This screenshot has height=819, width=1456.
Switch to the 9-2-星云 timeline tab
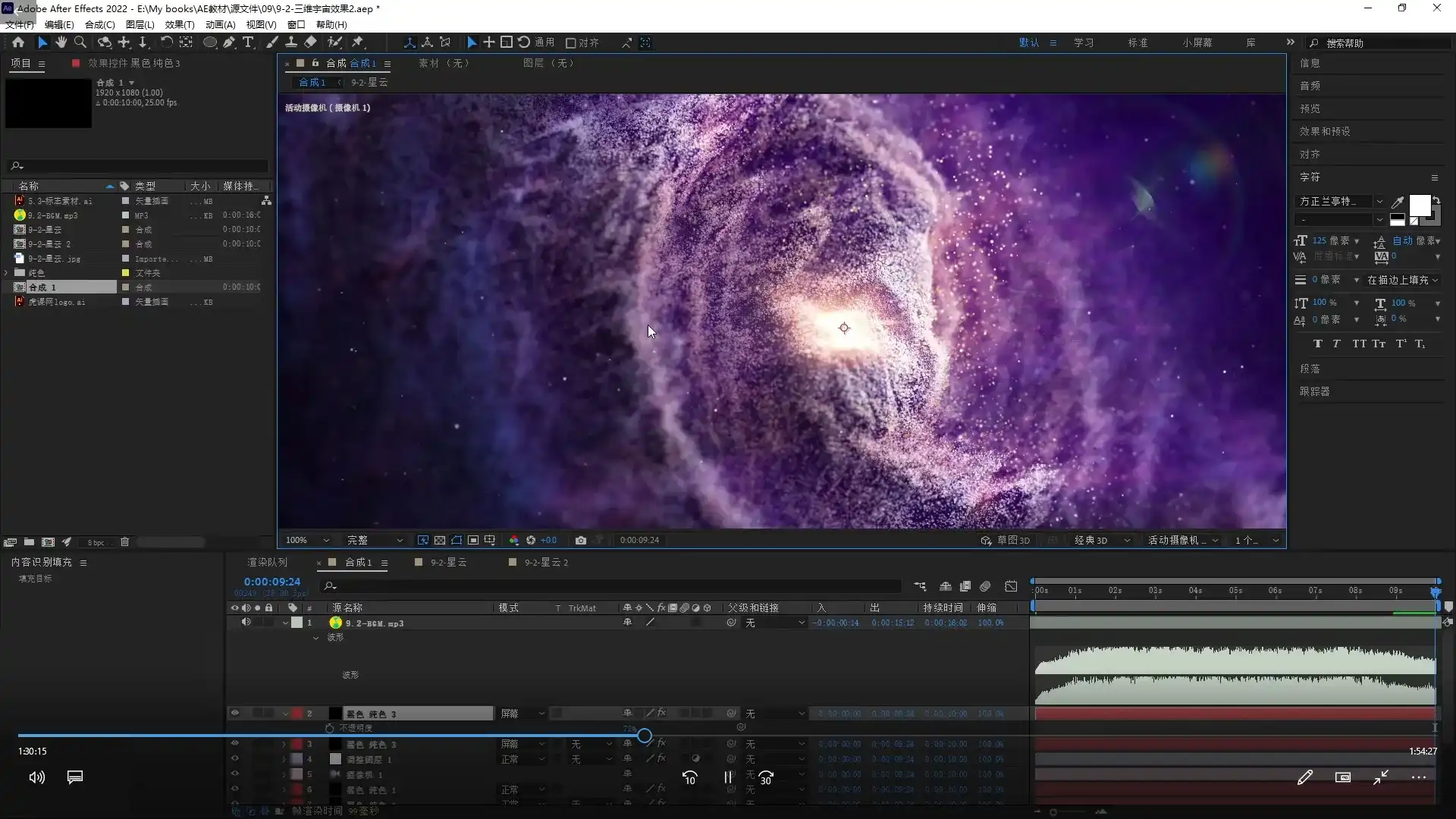coord(448,562)
